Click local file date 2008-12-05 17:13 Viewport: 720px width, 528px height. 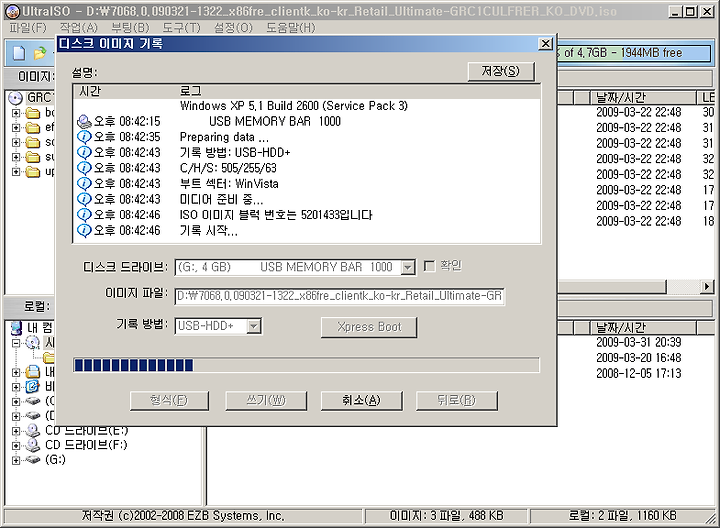[x=639, y=374]
